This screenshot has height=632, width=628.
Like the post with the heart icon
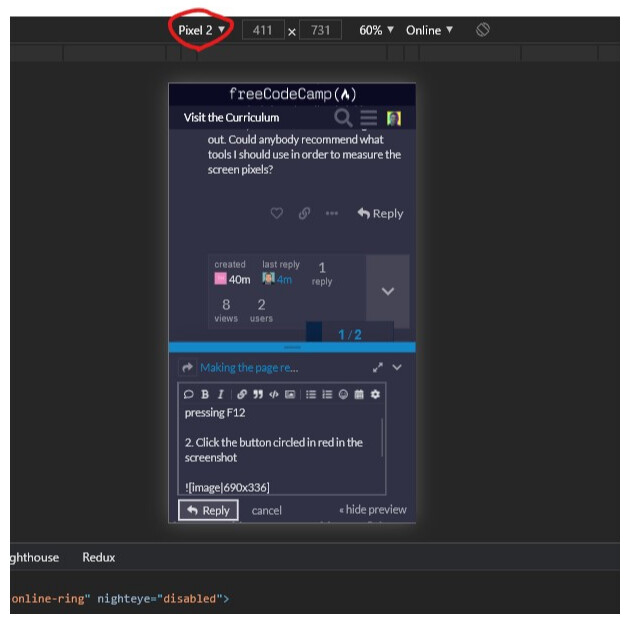(277, 213)
